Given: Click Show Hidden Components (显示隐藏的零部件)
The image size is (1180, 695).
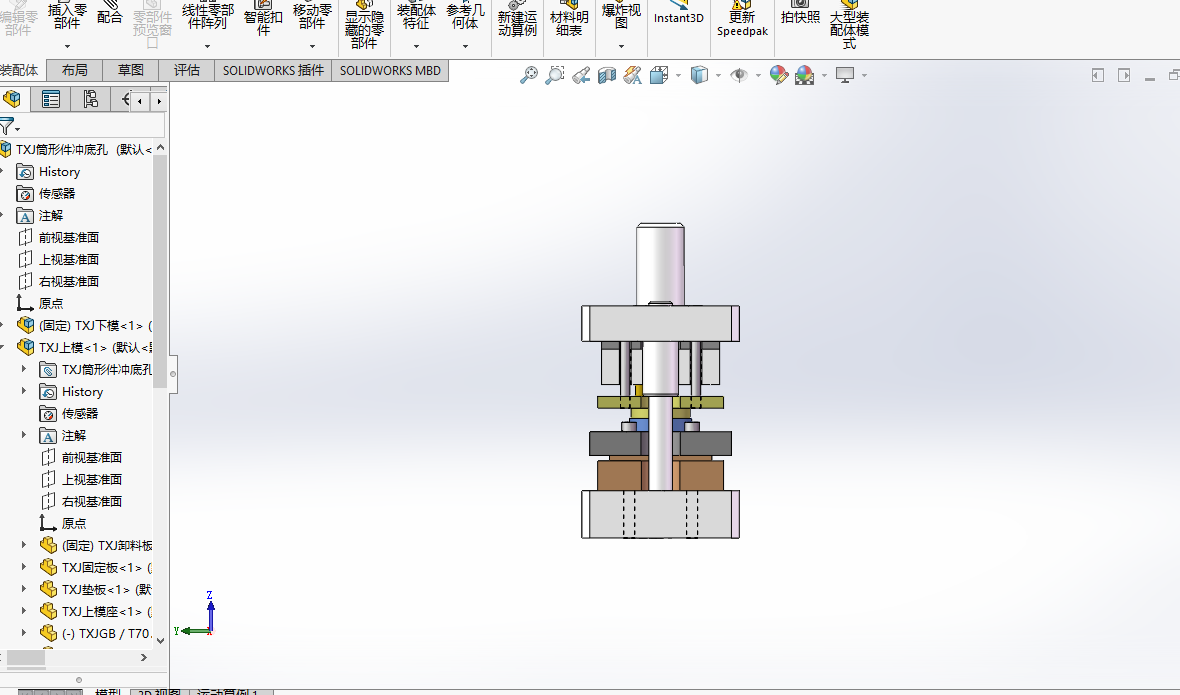Looking at the screenshot, I should (x=364, y=26).
